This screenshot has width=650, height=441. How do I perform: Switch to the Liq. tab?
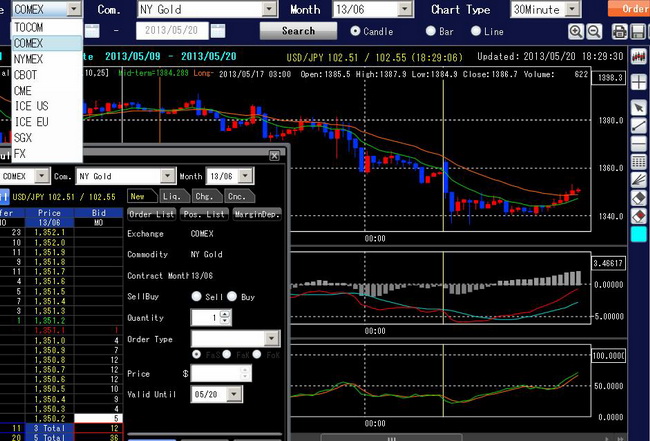click(174, 196)
